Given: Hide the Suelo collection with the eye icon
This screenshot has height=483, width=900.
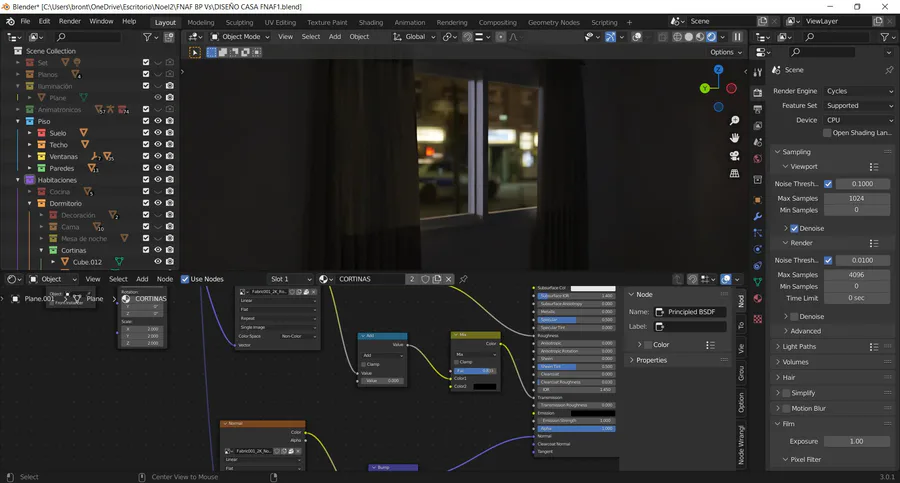Looking at the screenshot, I should pos(158,132).
